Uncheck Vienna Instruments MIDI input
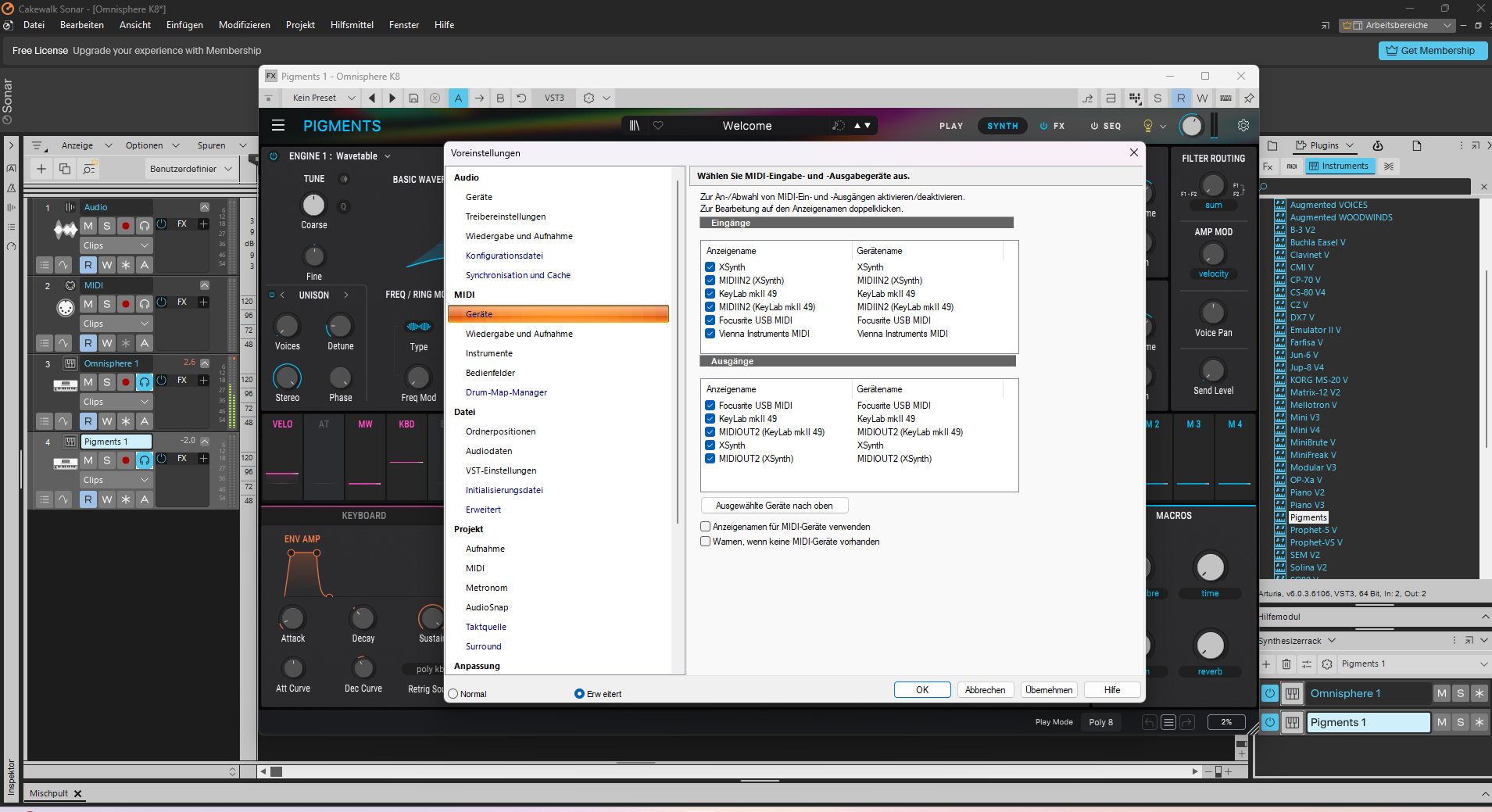This screenshot has height=812, width=1492. (x=710, y=334)
